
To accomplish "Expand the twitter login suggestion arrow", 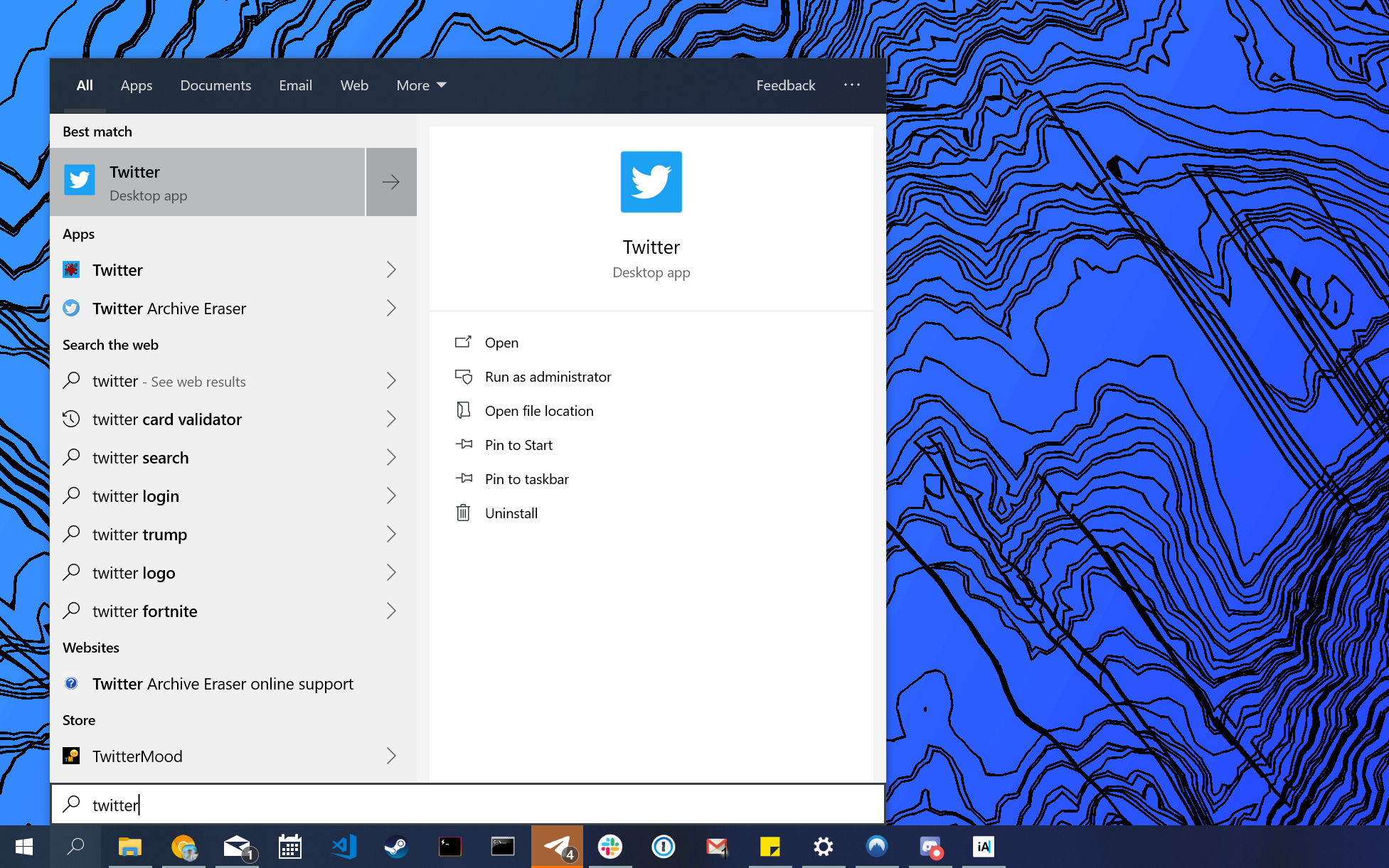I will point(390,495).
